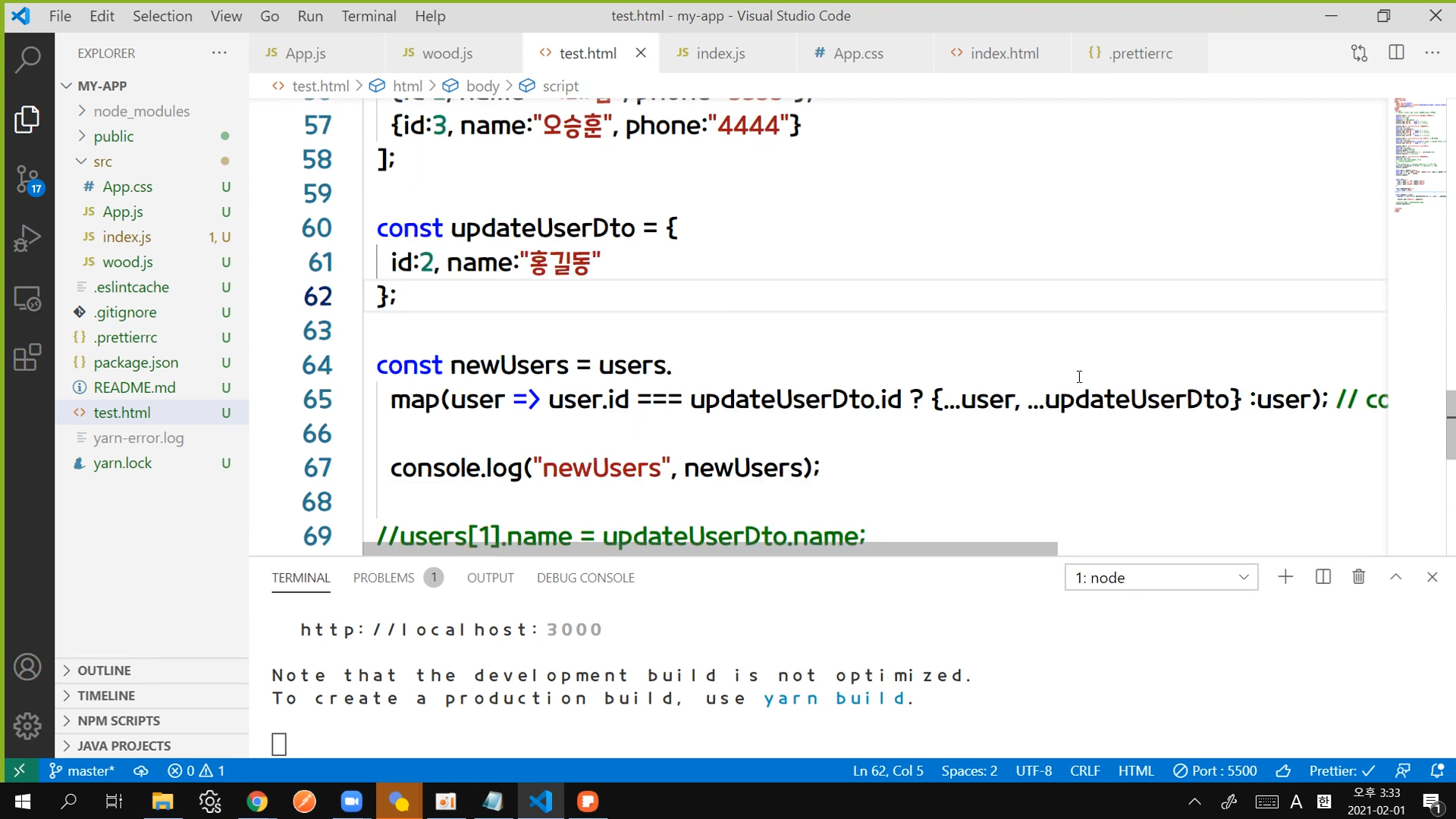
Task: Collapse the src folder
Action: pyautogui.click(x=152, y=161)
